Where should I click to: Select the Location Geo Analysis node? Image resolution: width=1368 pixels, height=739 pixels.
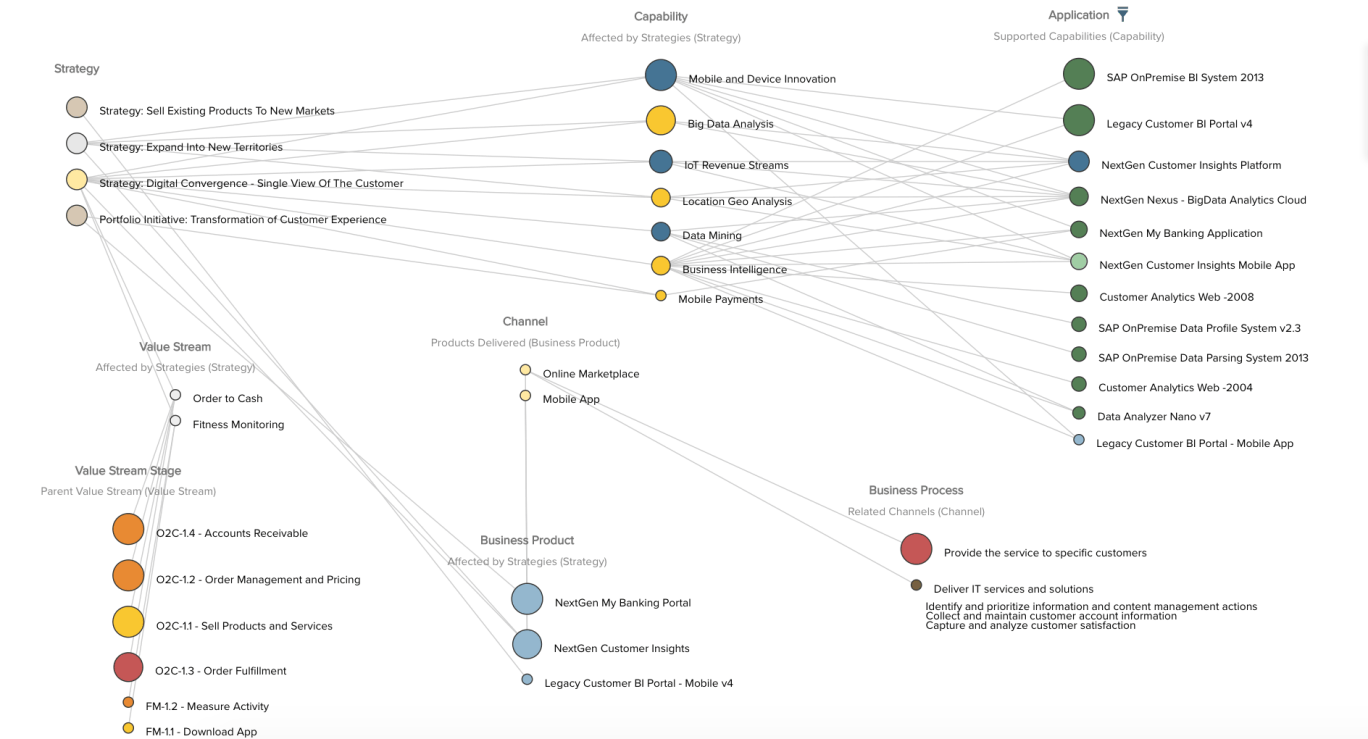tap(661, 198)
